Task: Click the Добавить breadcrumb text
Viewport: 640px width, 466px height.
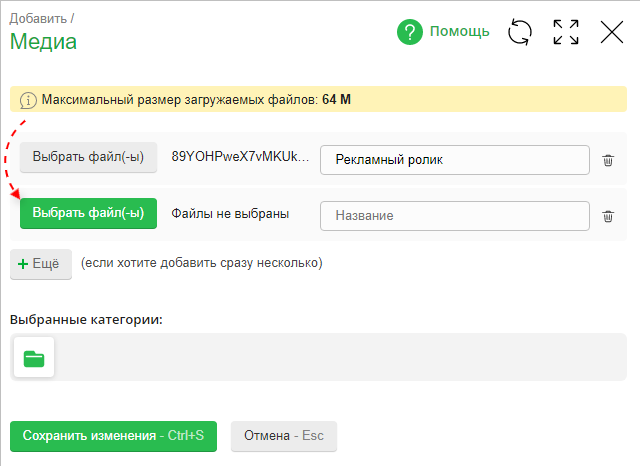Action: (41, 18)
